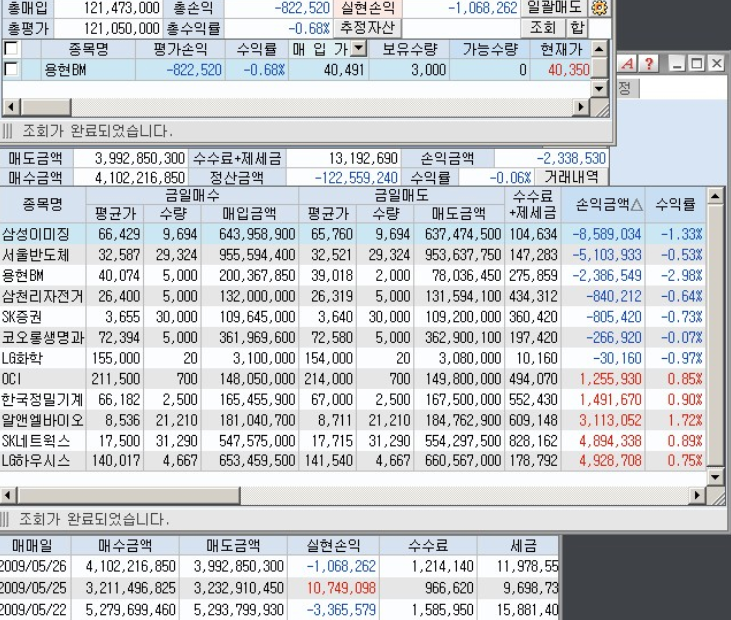
Task: Click the 용현BM current price 40,350
Action: coord(569,69)
